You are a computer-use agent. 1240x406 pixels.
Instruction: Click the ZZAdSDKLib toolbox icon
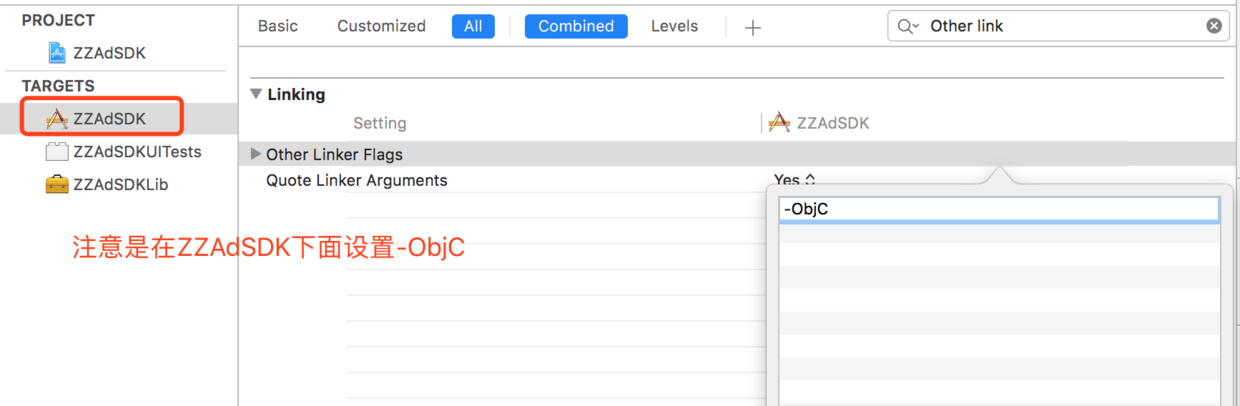[x=58, y=185]
